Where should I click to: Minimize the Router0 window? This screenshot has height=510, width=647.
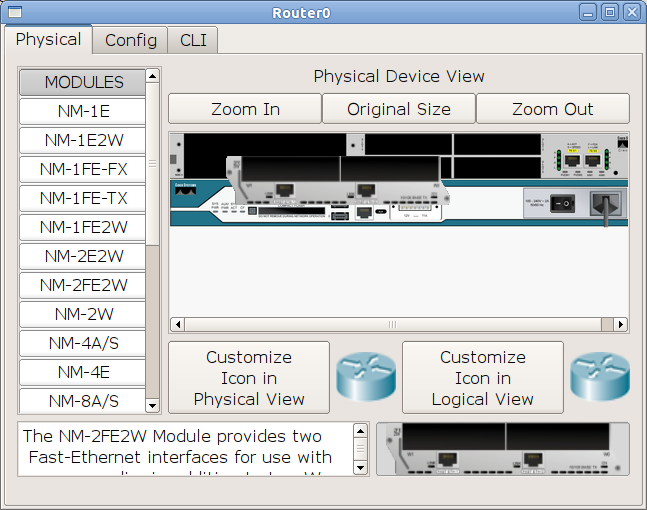[588, 12]
